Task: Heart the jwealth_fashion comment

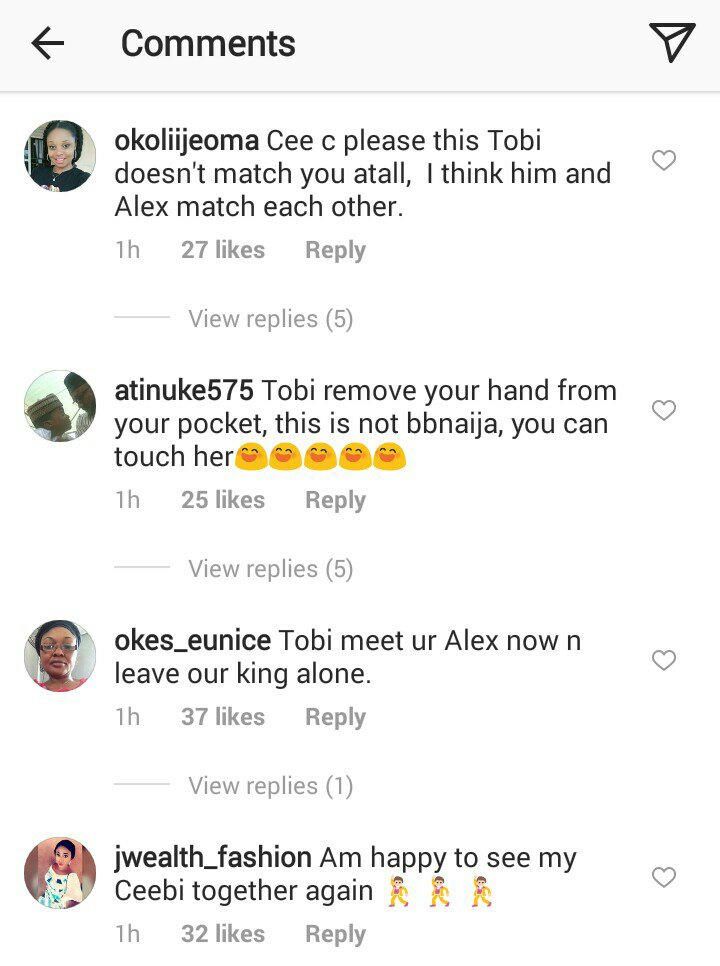Action: pos(664,877)
